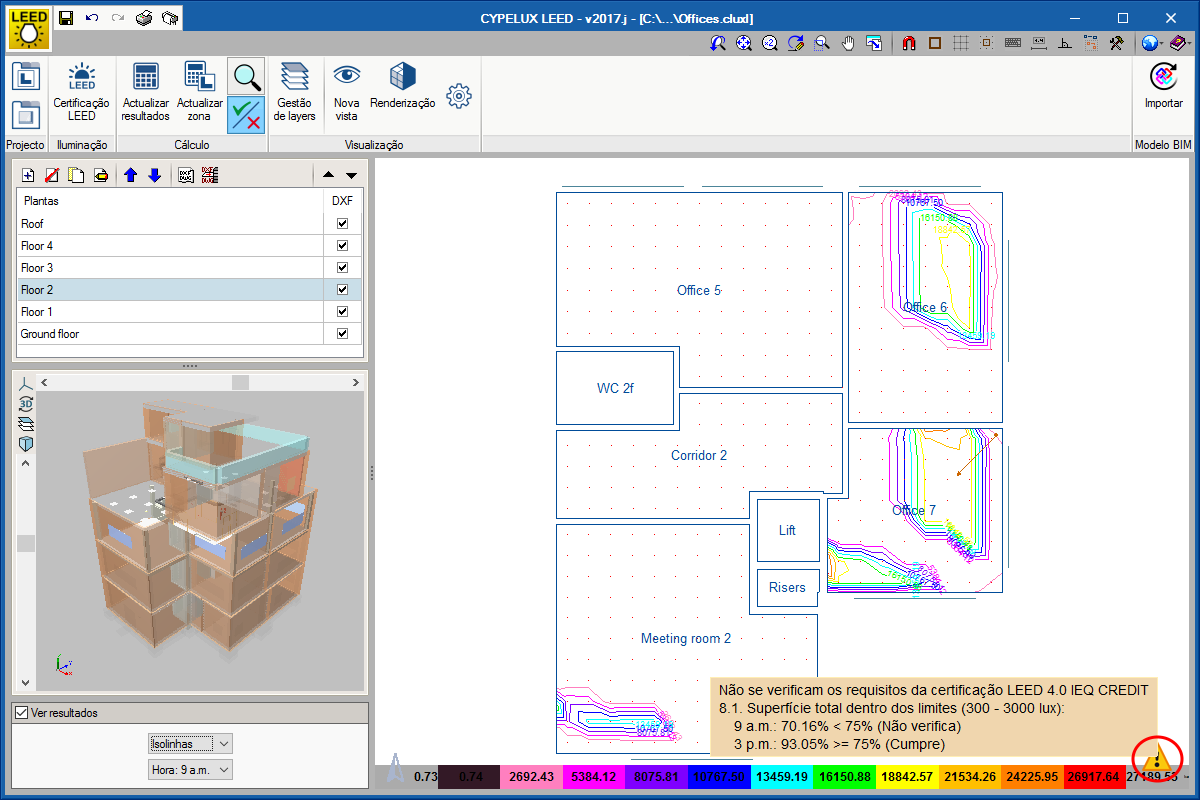Toggle DXF checkbox for Floor 3
This screenshot has width=1200, height=800.
pos(342,268)
